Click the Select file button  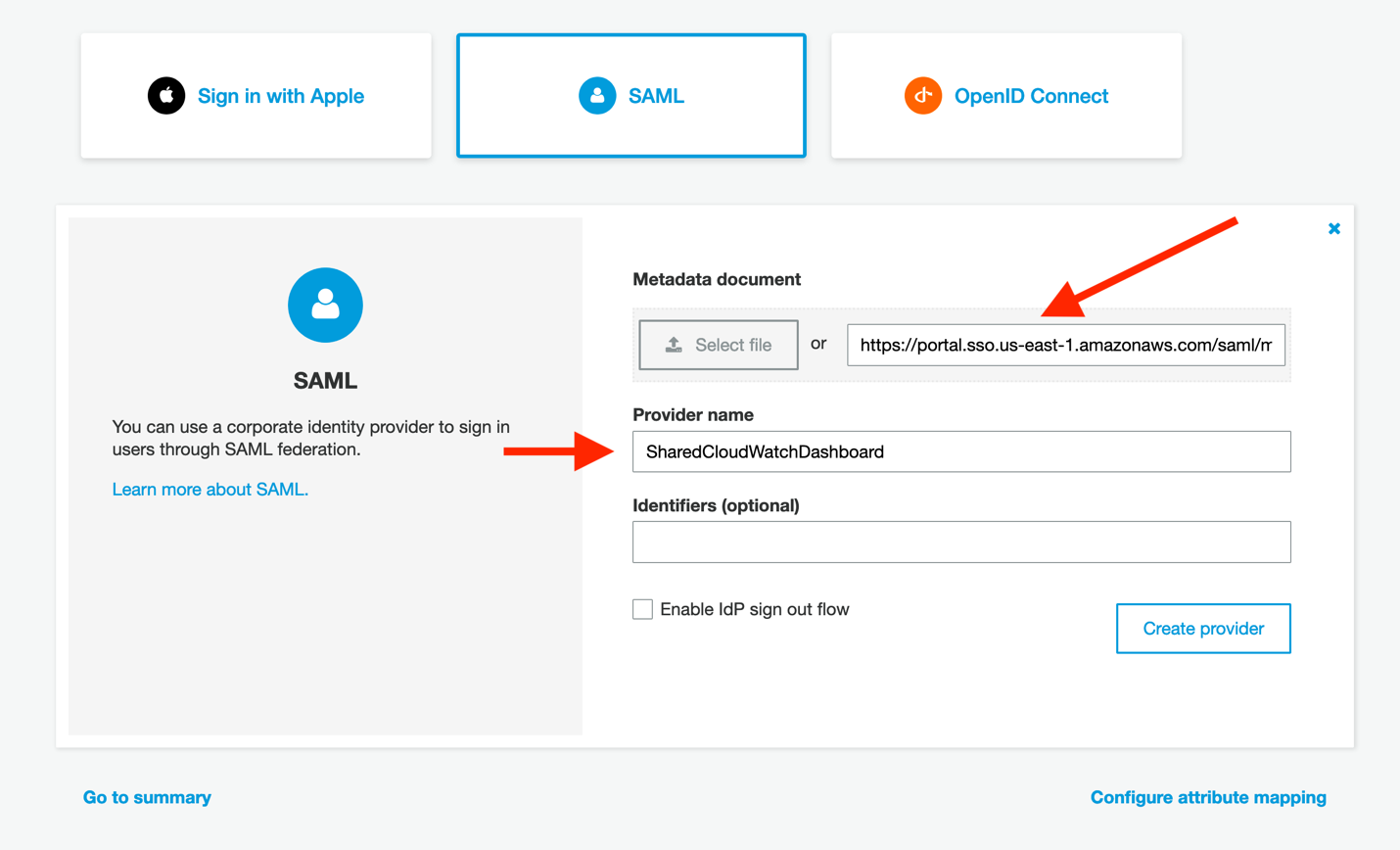718,344
